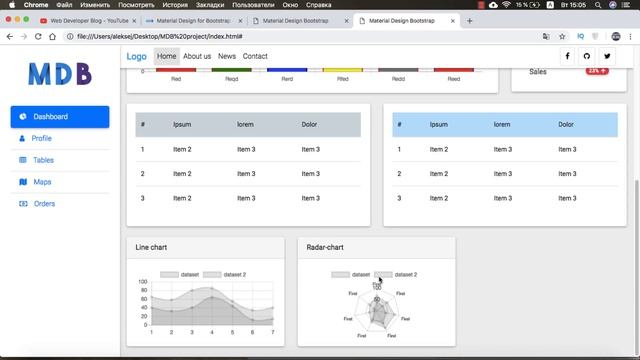Open the GitHub icon link
Screen dimensions: 640x360
[x=587, y=56]
